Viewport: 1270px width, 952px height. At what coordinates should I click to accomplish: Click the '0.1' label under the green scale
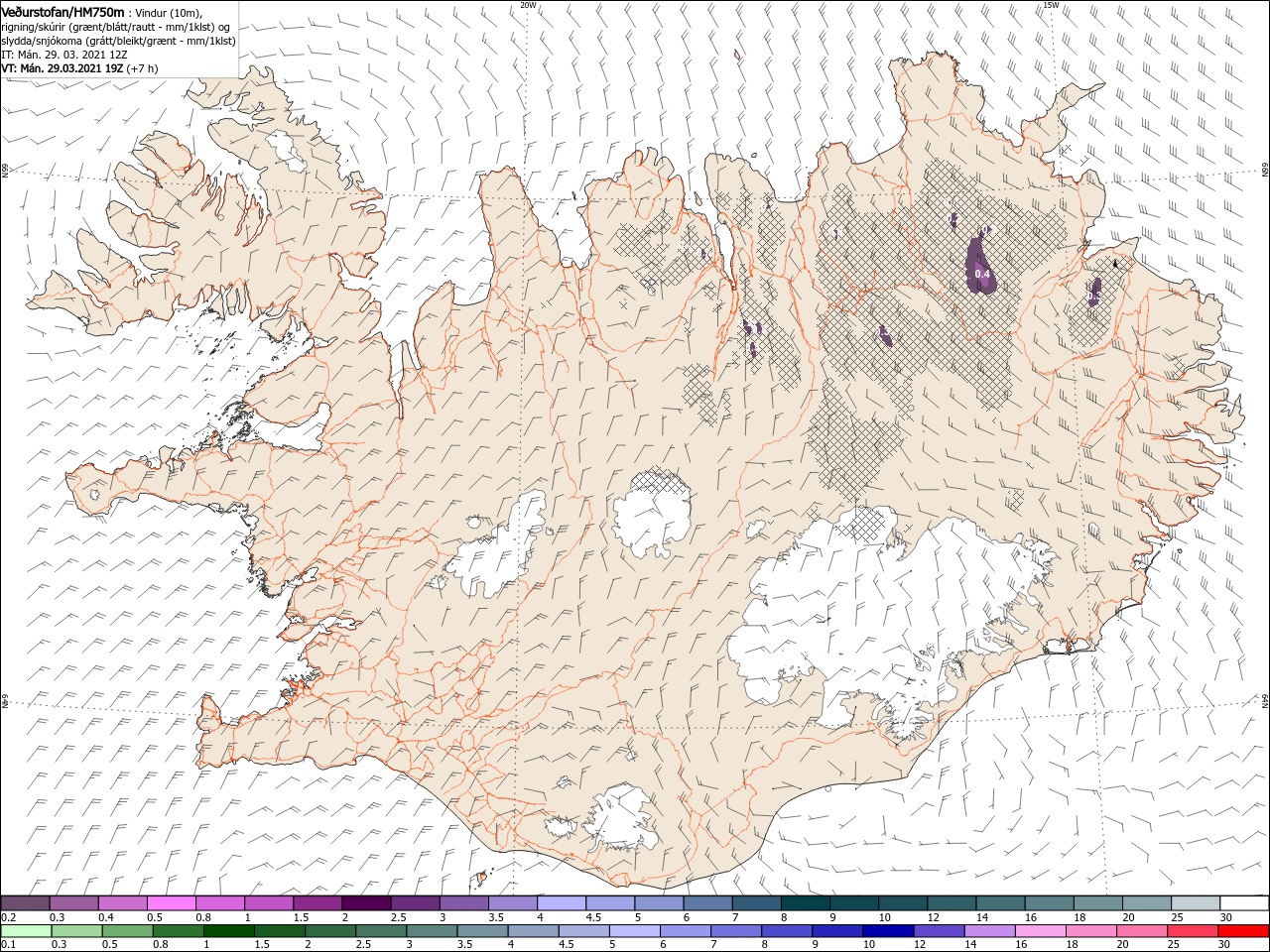7,945
